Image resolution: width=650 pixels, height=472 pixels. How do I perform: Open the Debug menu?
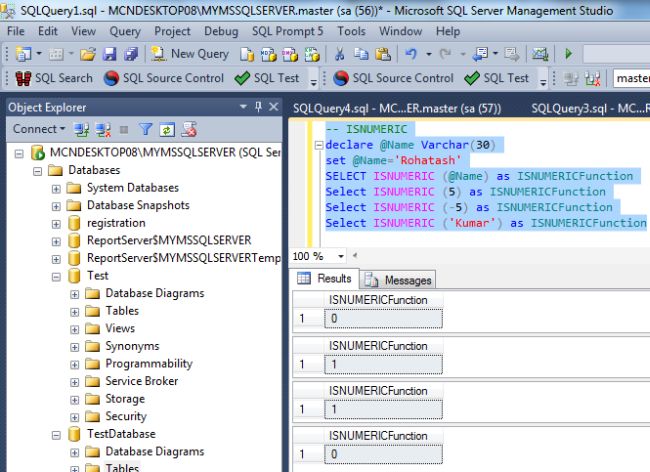pyautogui.click(x=221, y=31)
